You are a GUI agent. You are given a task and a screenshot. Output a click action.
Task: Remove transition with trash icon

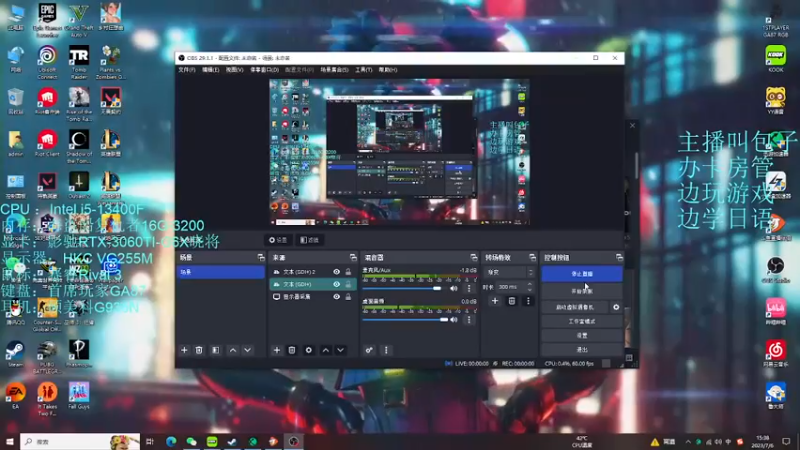click(512, 301)
